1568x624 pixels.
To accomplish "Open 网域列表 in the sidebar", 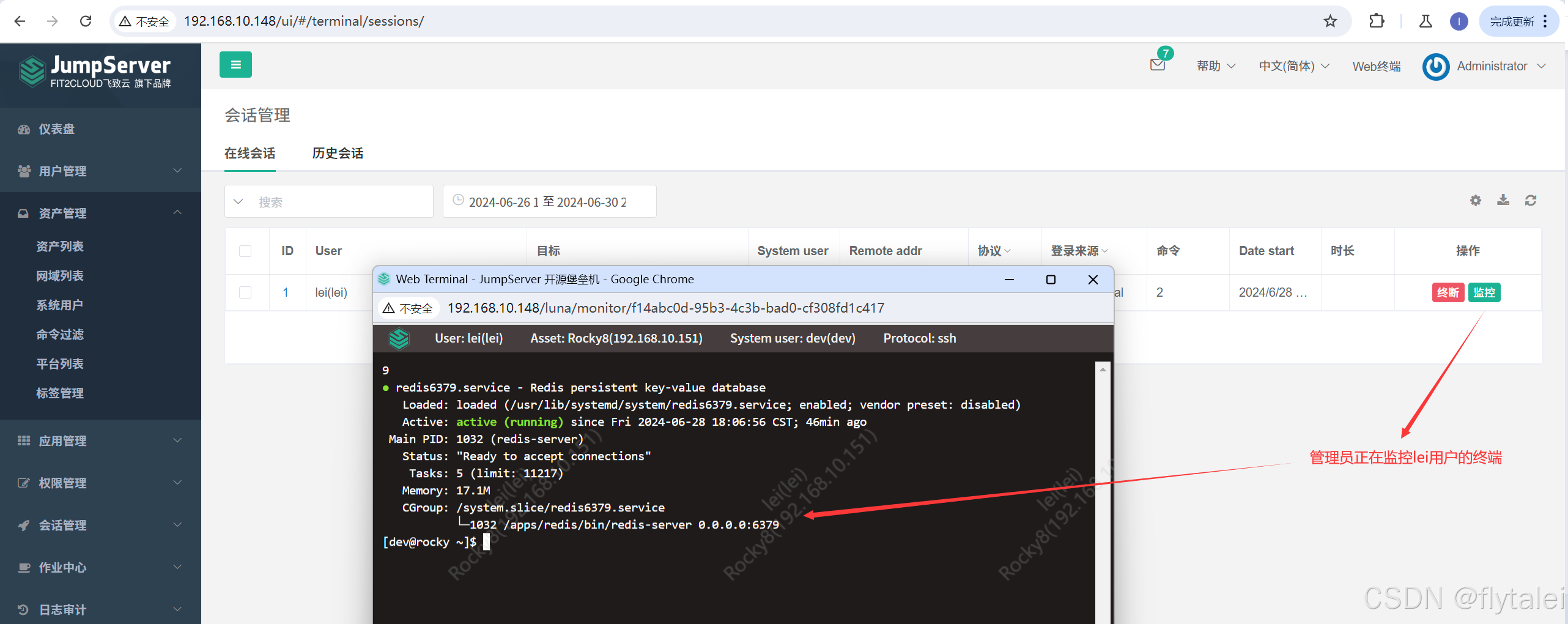I will pos(59,276).
